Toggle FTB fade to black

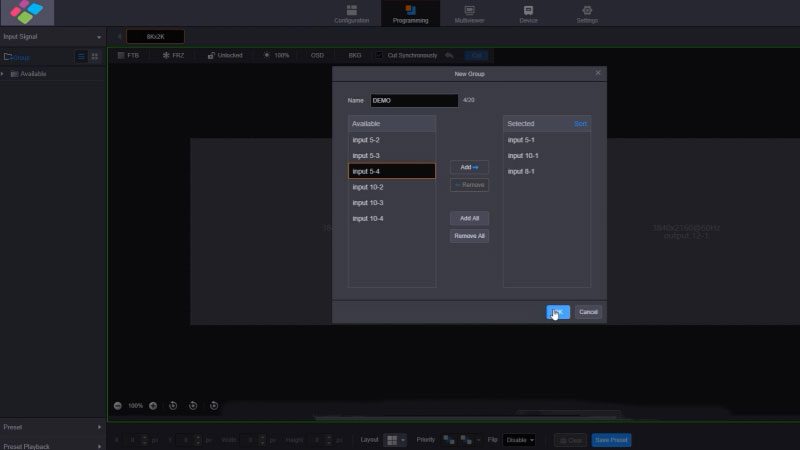click(128, 55)
